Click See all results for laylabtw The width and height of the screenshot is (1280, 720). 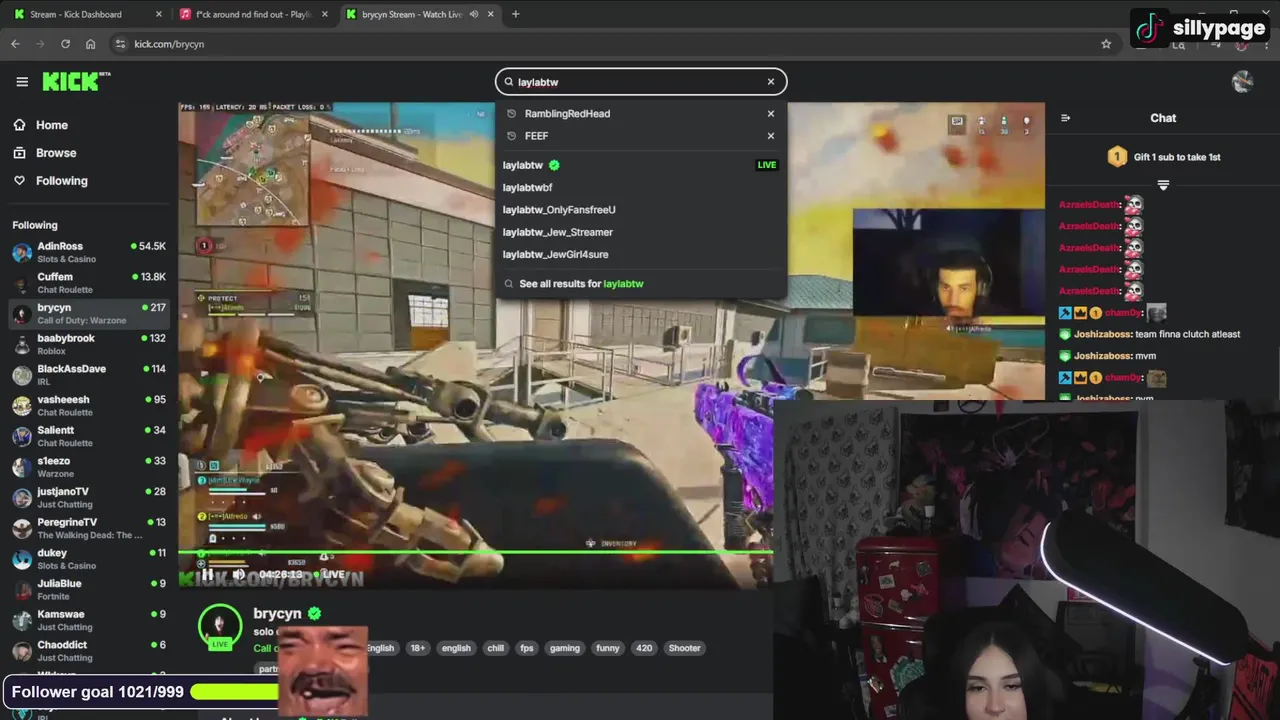pyautogui.click(x=581, y=284)
